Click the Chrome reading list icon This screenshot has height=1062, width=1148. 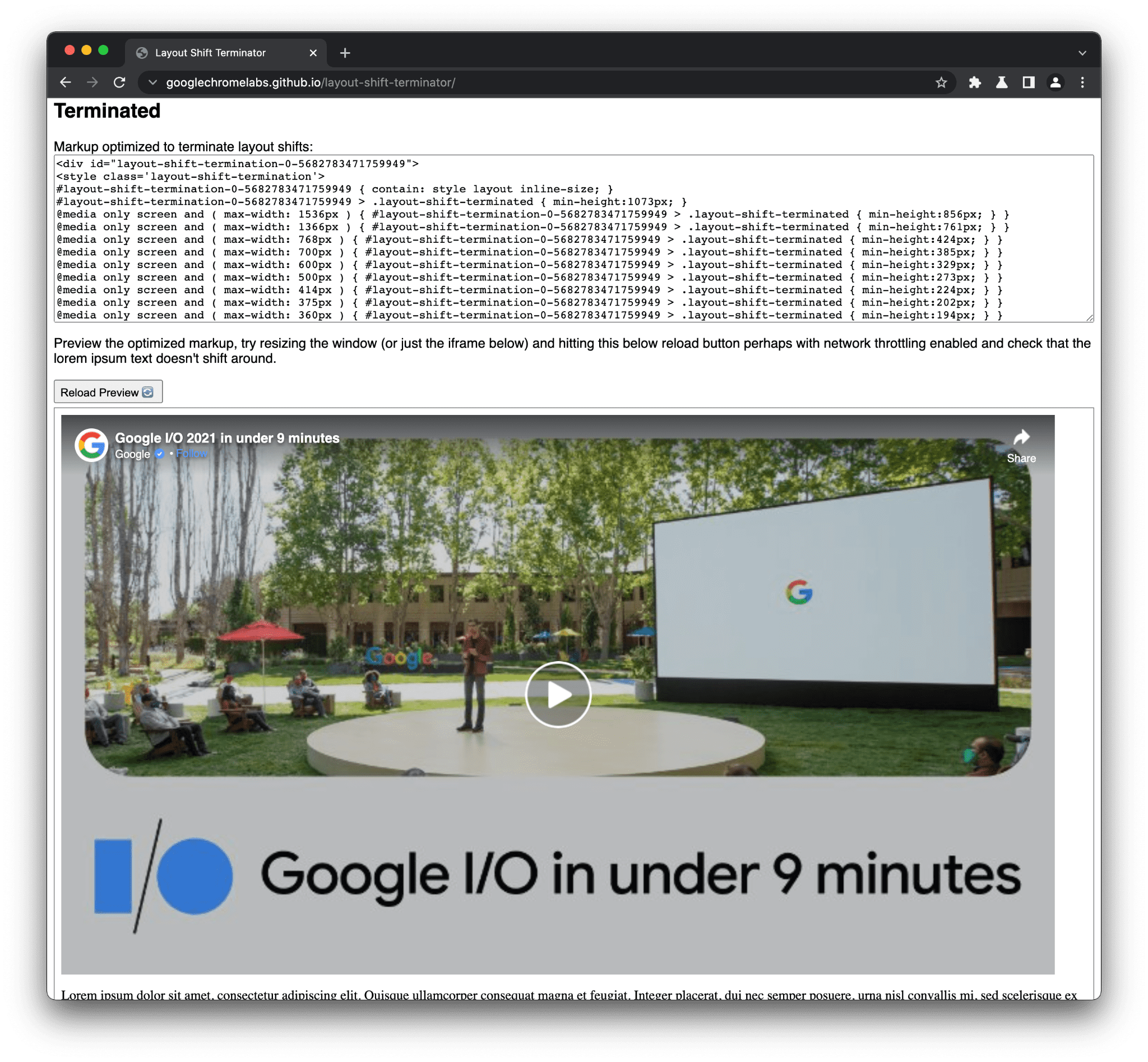point(1029,82)
